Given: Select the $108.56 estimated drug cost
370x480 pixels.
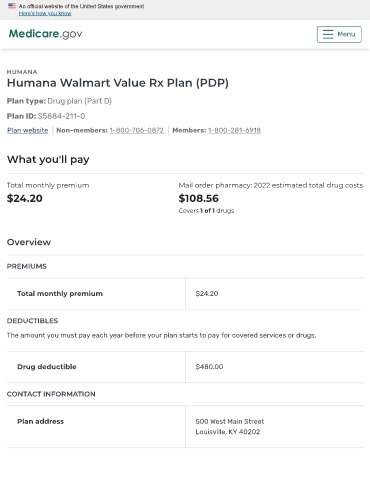Looking at the screenshot, I should (199, 198).
